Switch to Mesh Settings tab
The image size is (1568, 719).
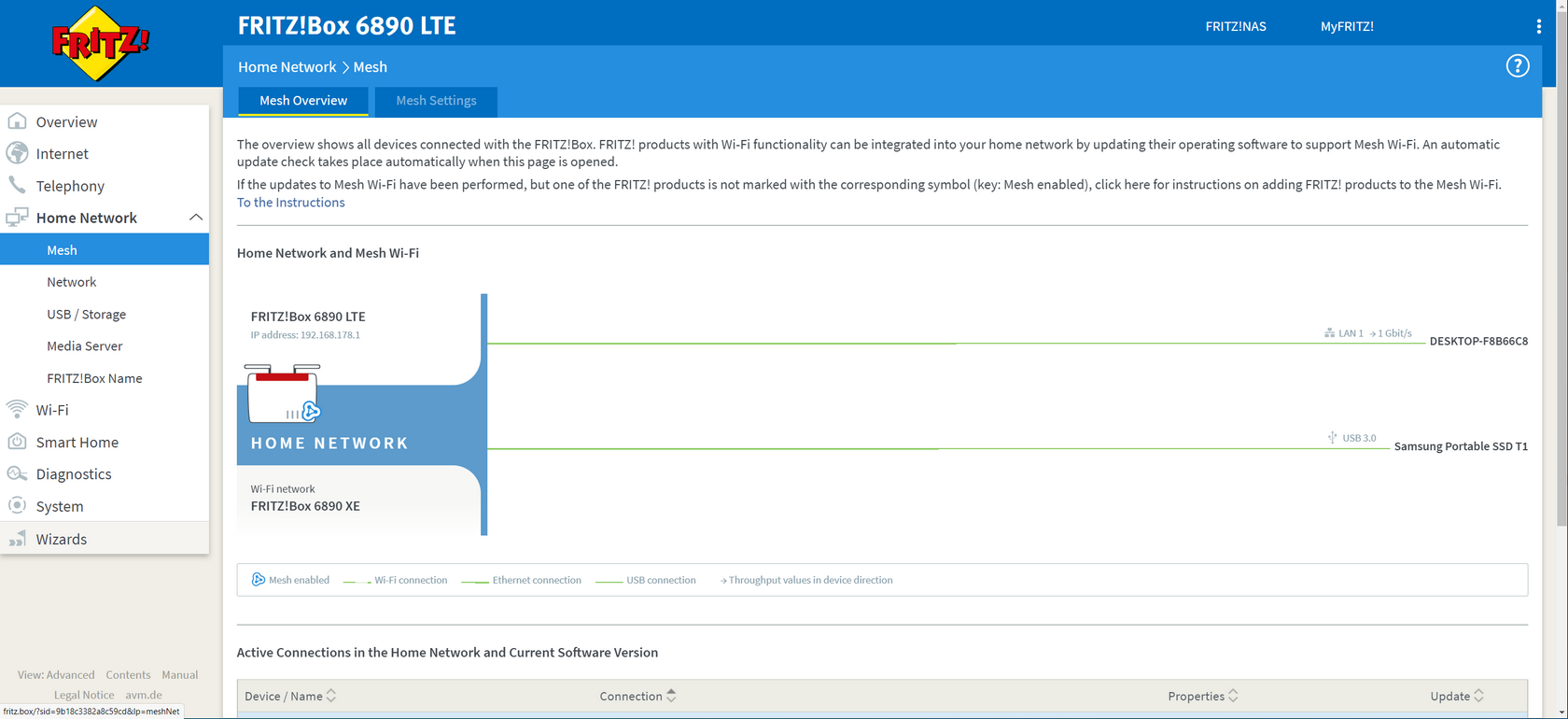436,101
